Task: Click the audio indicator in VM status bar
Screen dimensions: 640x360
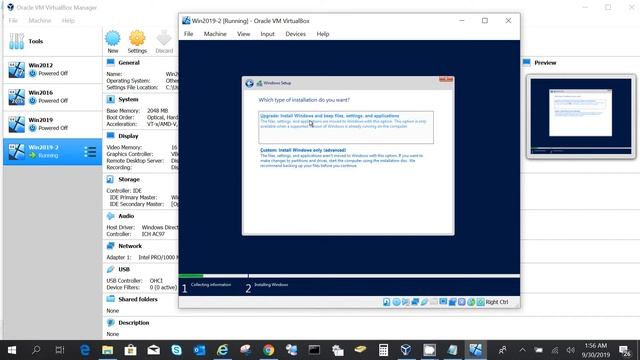Action: pos(406,302)
